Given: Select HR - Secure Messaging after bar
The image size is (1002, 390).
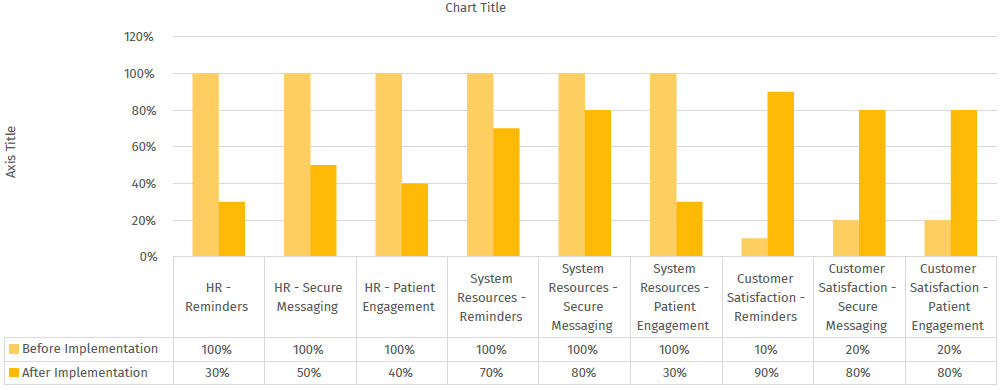Looking at the screenshot, I should 323,211.
